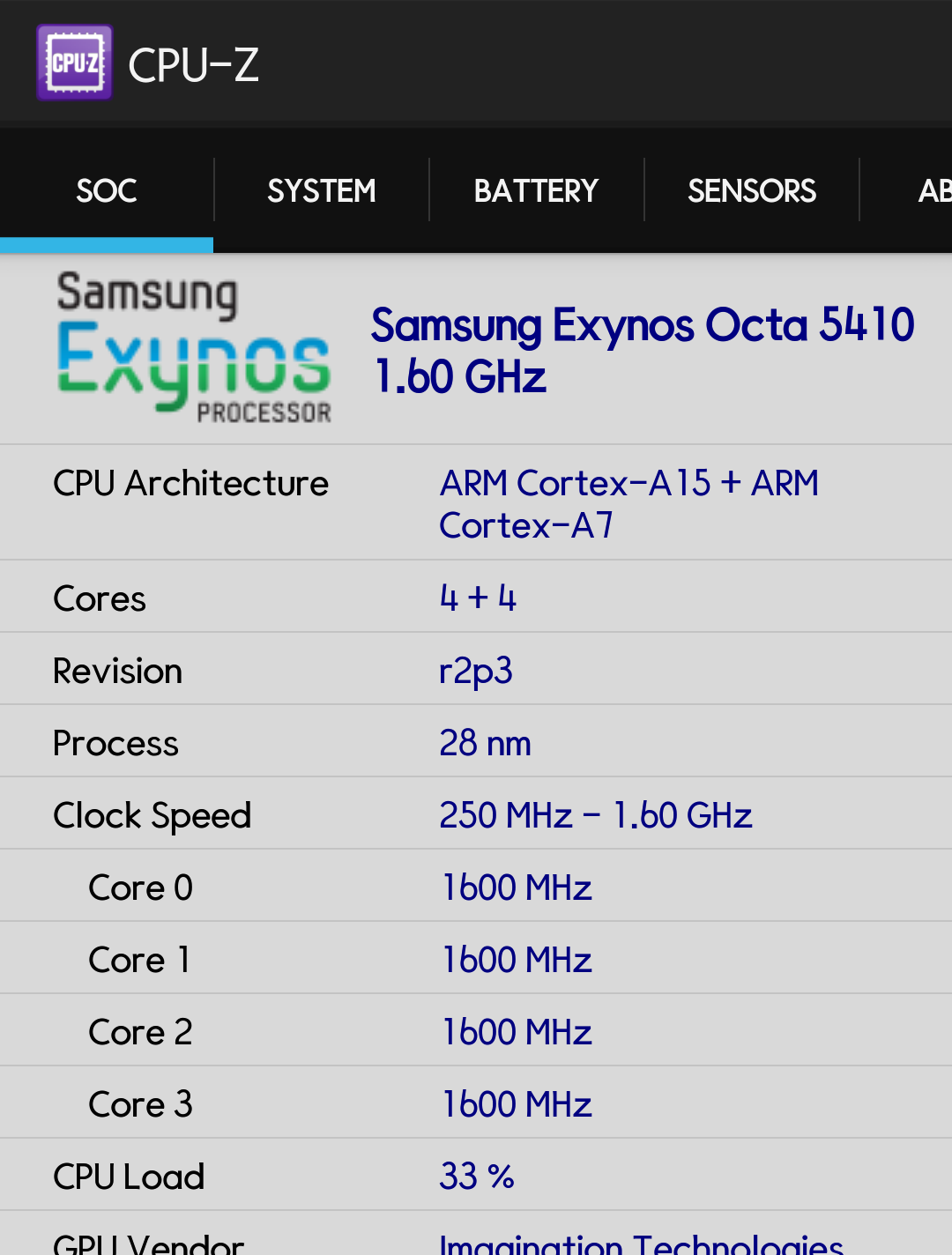The image size is (952, 1255).
Task: Tap the Core 2 frequency row
Action: click(x=476, y=1032)
